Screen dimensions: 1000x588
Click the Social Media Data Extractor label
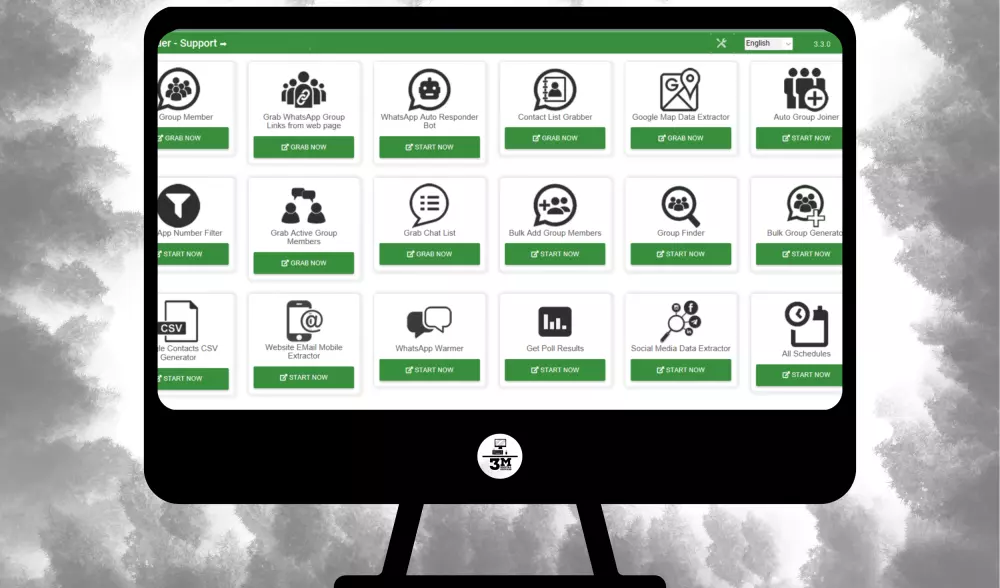click(680, 349)
